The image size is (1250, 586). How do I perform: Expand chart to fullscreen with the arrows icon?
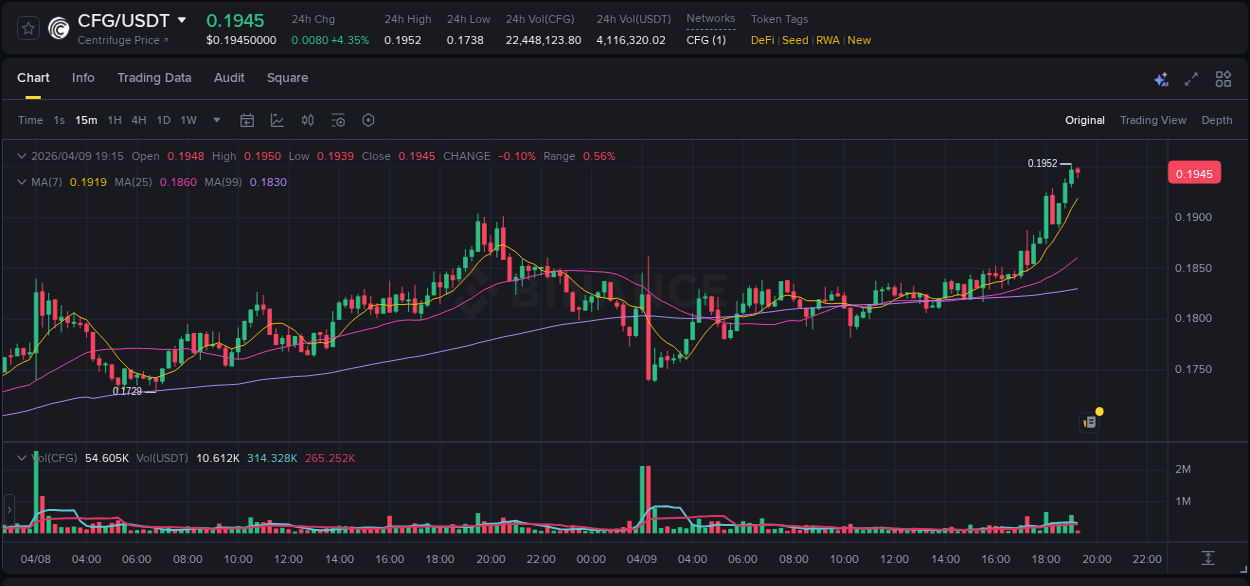(1192, 78)
